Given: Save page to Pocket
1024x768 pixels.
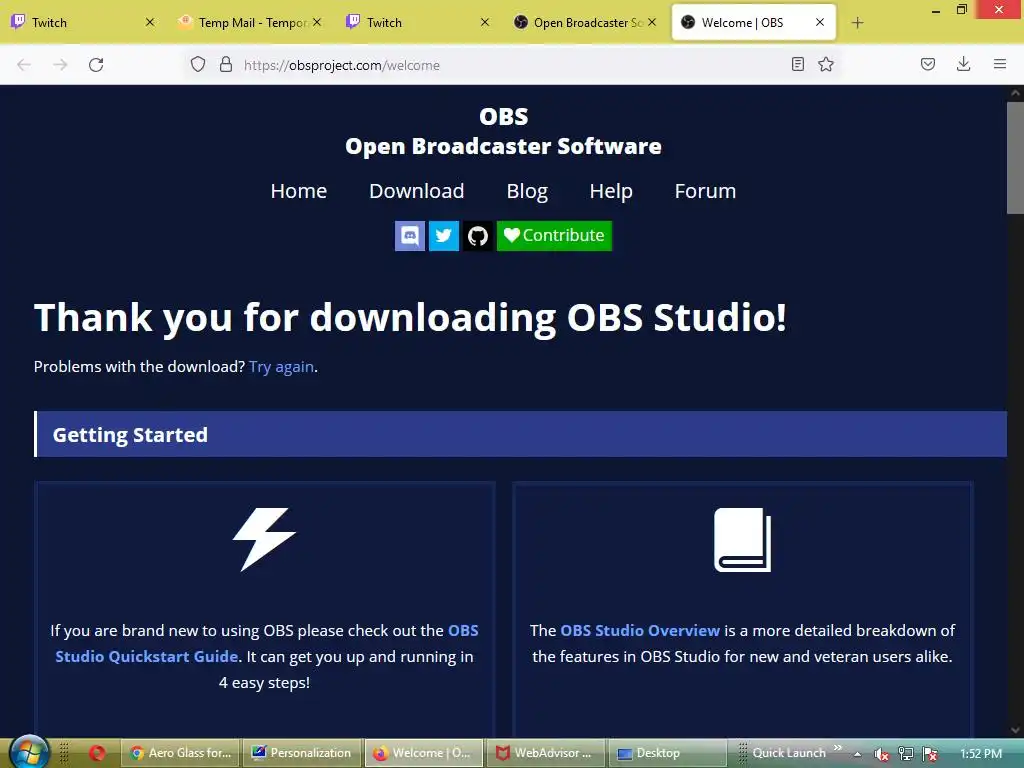Looking at the screenshot, I should pos(927,64).
